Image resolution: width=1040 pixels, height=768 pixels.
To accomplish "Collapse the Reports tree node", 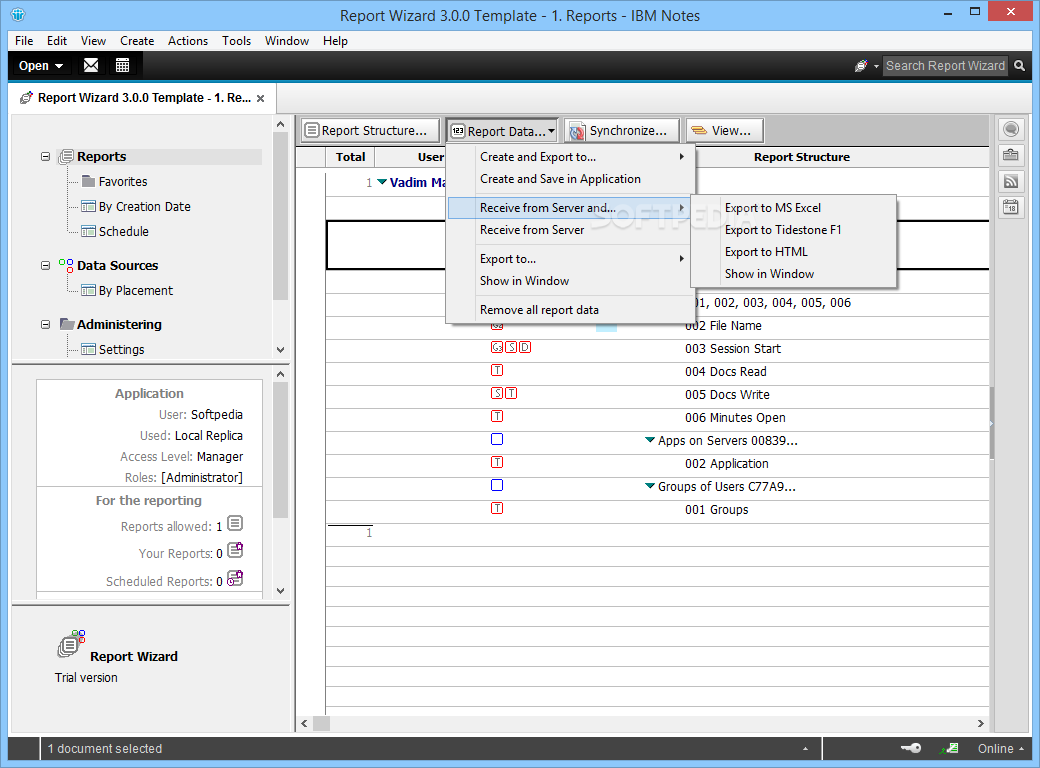I will coord(45,157).
